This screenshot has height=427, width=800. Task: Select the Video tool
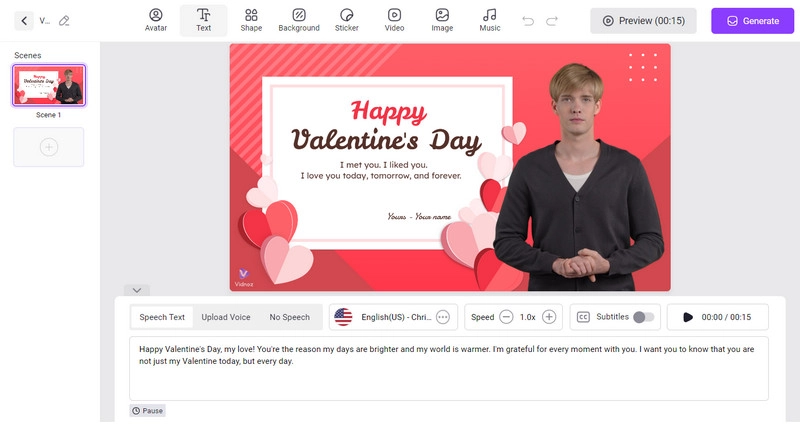(x=394, y=20)
